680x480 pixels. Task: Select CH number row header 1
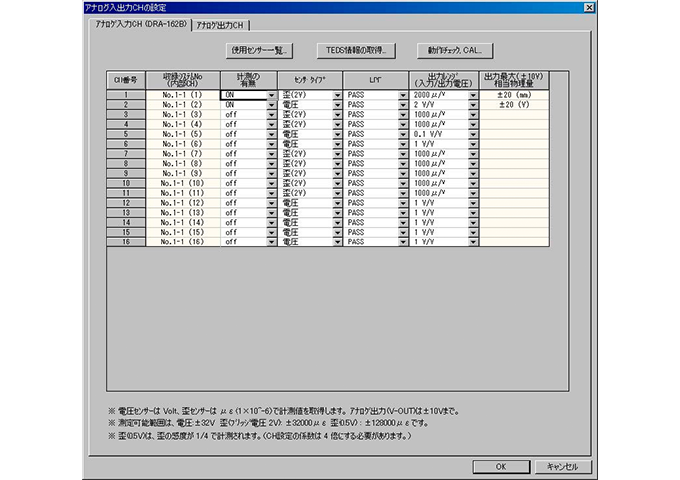[x=126, y=95]
